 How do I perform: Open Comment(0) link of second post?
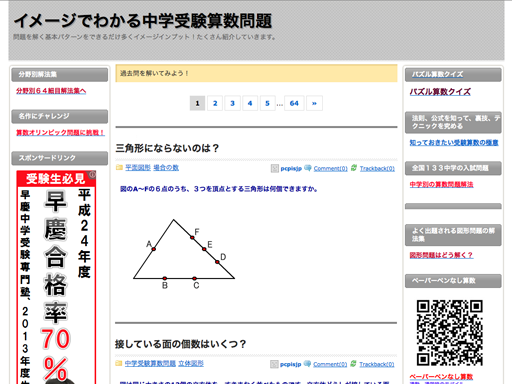(330, 364)
